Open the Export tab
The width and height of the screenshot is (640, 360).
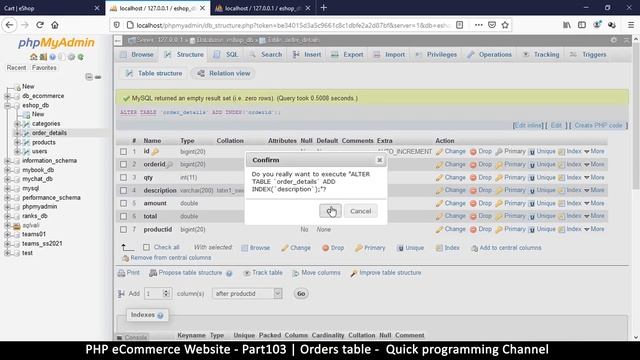point(347,55)
